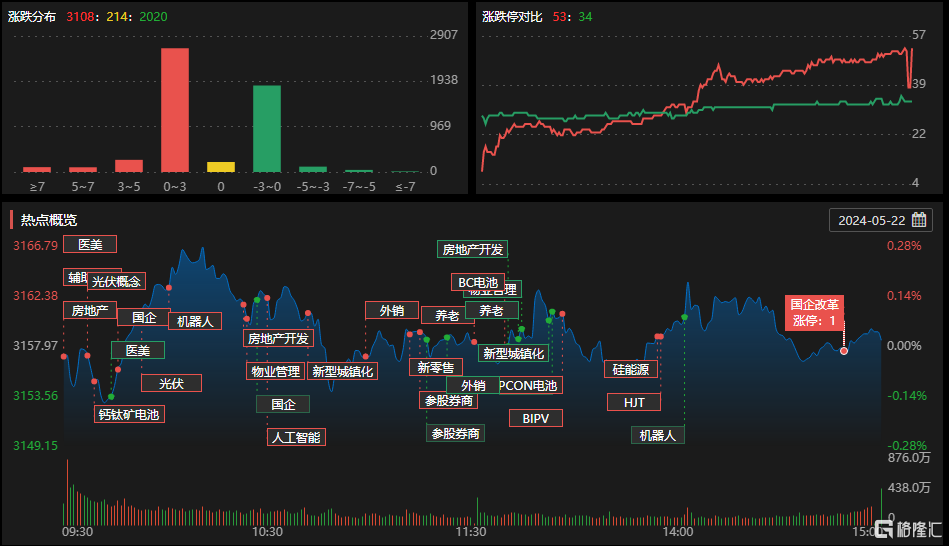Click the 热点概览 section header
Viewport: 949px width, 546px height.
pyautogui.click(x=49, y=220)
